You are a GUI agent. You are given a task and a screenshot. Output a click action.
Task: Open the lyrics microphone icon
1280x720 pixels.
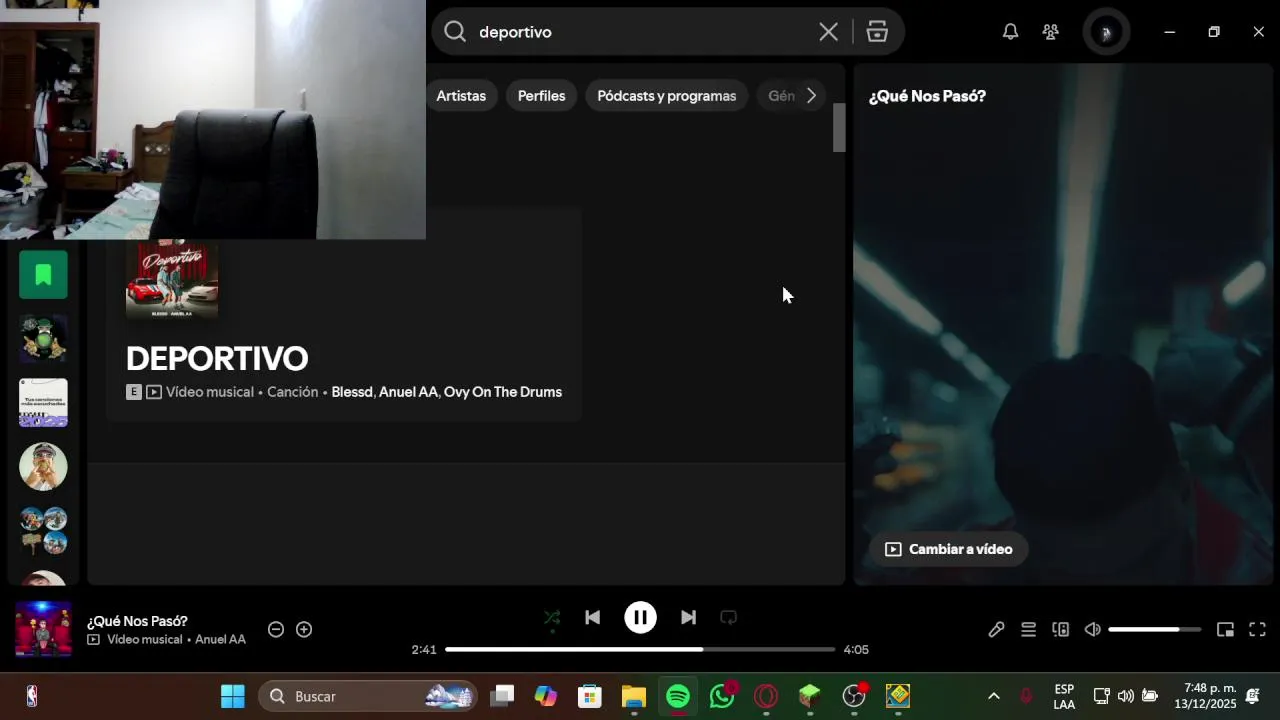pos(996,629)
